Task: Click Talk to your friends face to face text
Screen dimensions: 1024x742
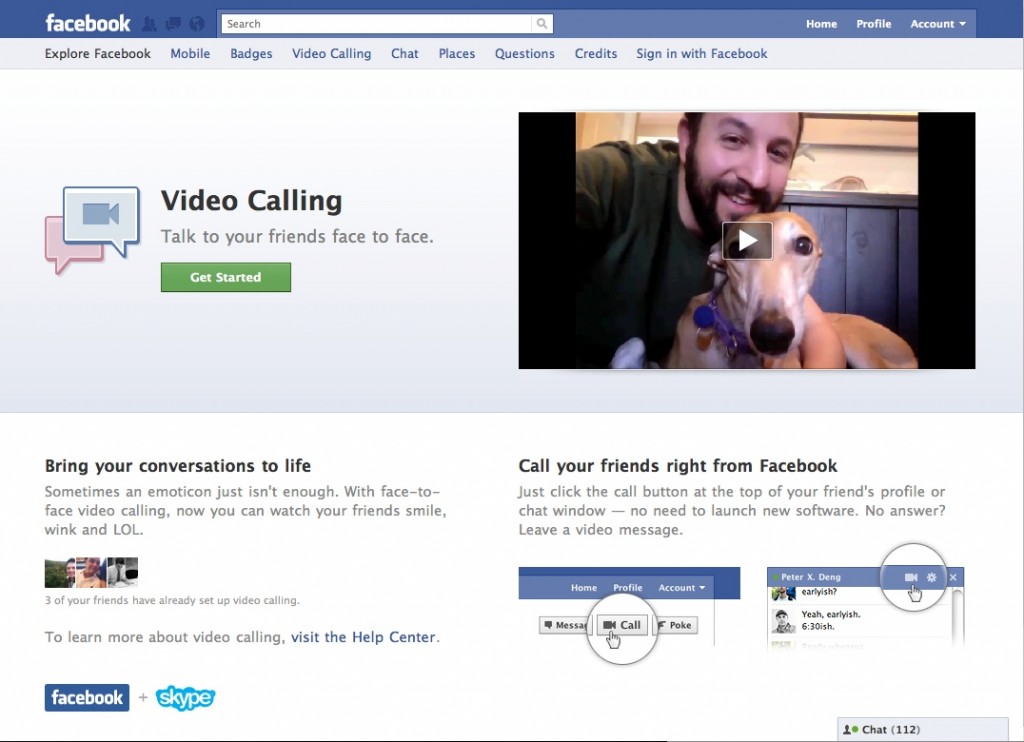Action: (x=297, y=236)
